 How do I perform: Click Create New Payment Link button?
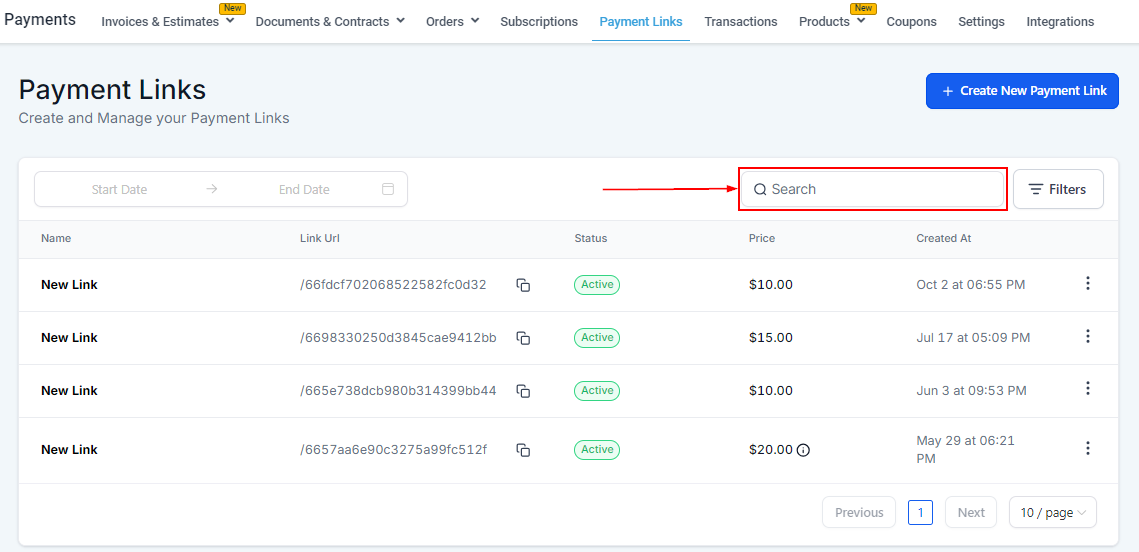coord(1022,91)
